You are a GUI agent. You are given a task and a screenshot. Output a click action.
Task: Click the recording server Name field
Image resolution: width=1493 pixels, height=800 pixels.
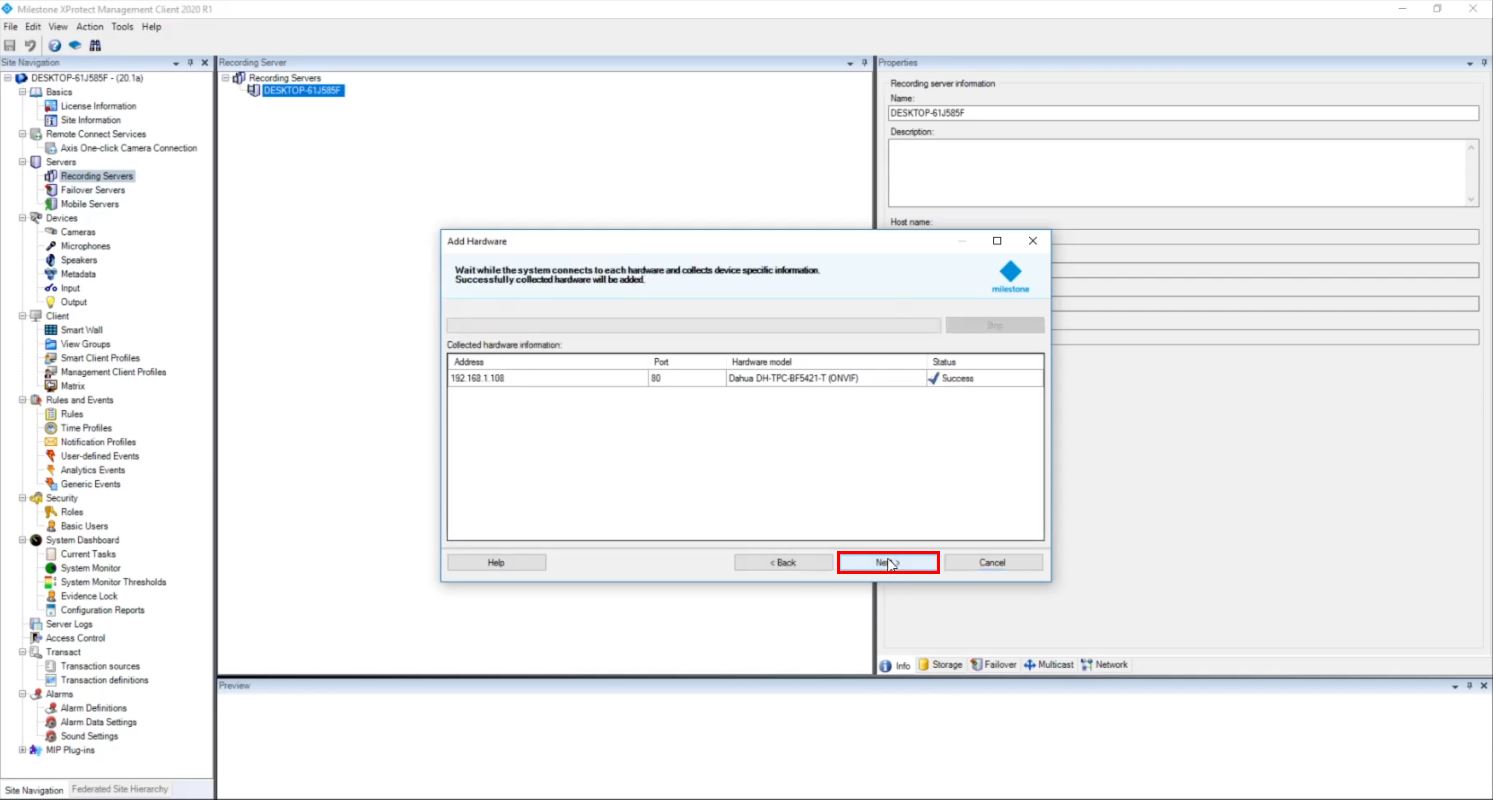(x=1183, y=113)
